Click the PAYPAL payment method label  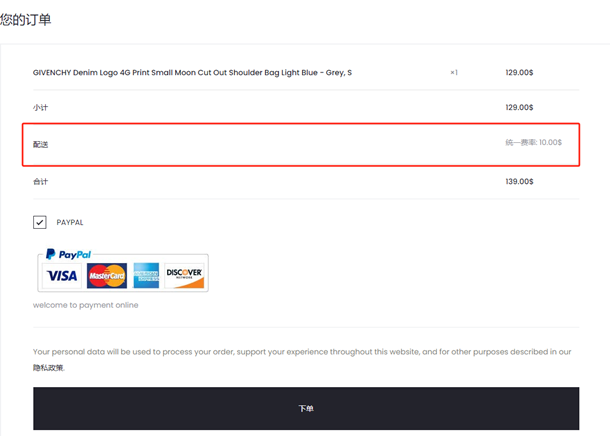point(70,222)
